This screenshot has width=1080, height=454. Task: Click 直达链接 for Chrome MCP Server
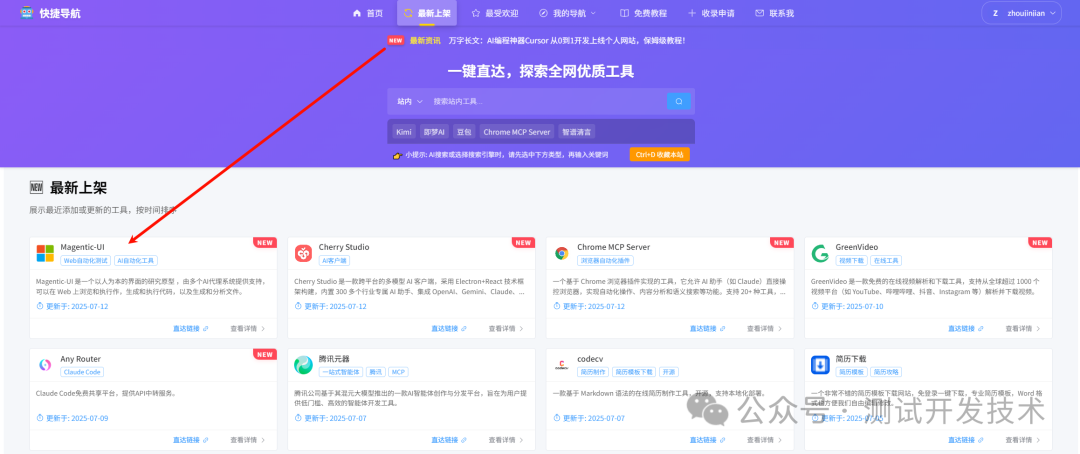pos(707,329)
